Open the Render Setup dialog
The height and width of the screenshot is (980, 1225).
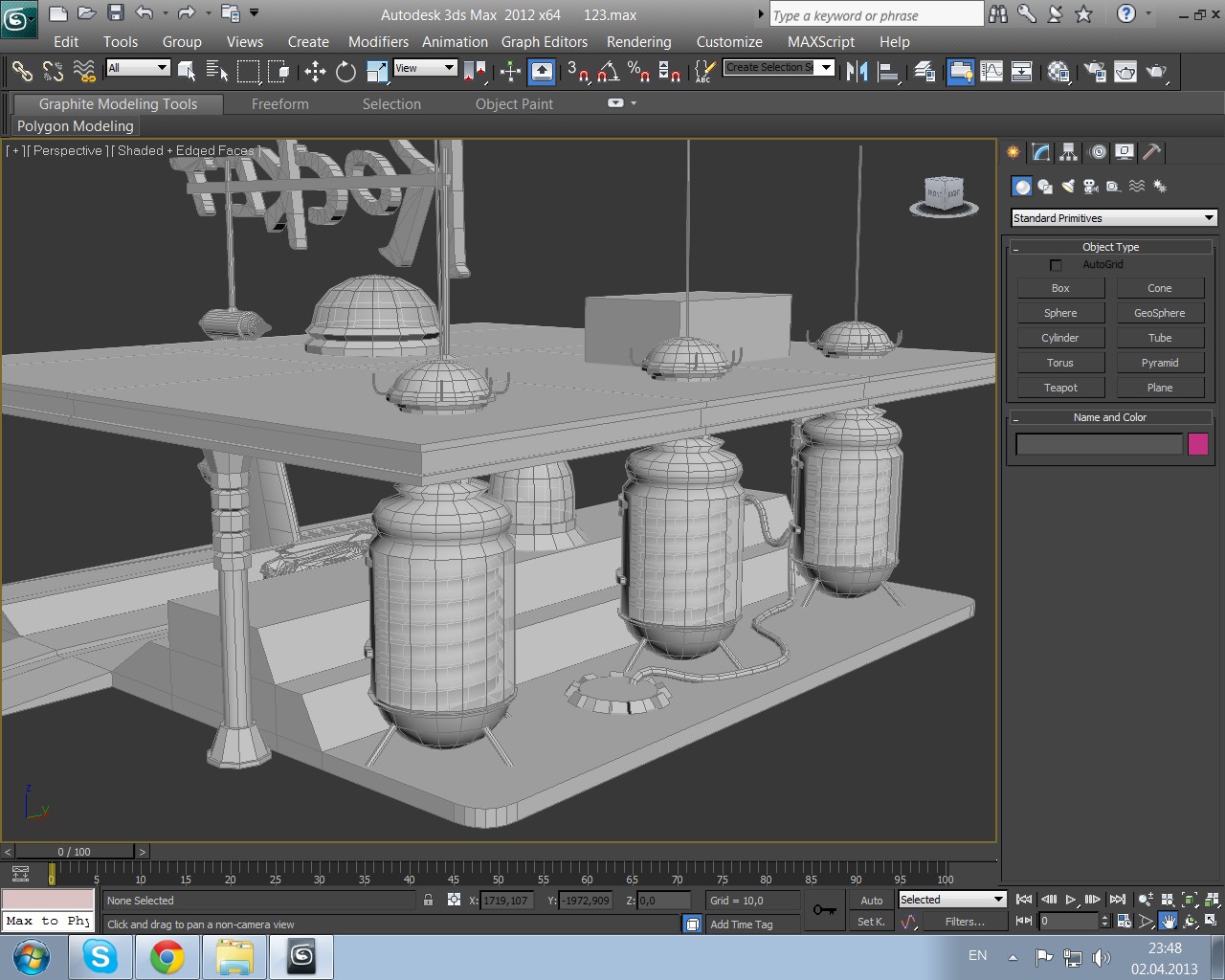(x=1095, y=72)
